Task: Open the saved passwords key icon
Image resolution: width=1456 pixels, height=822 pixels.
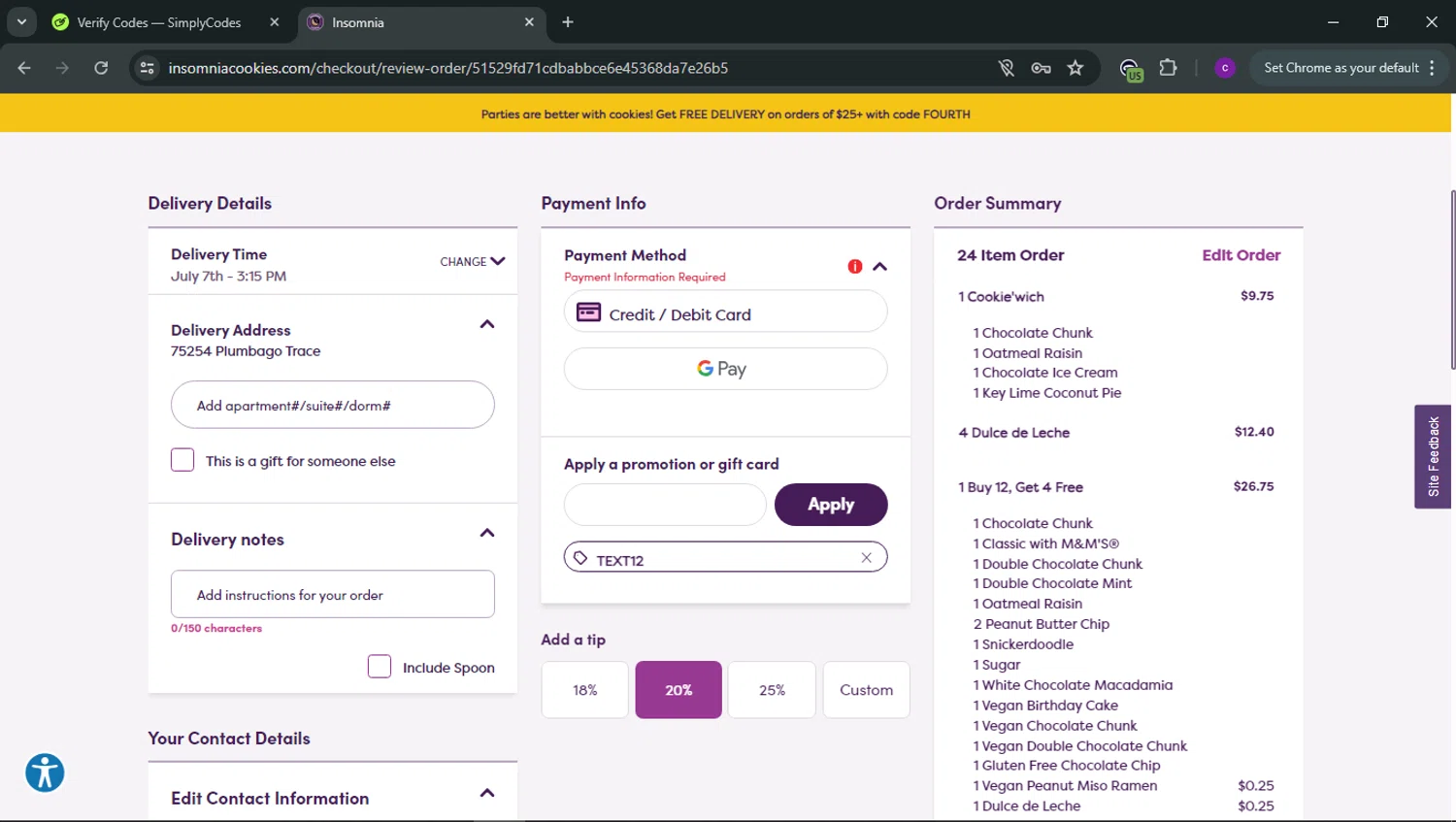Action: pos(1041,68)
